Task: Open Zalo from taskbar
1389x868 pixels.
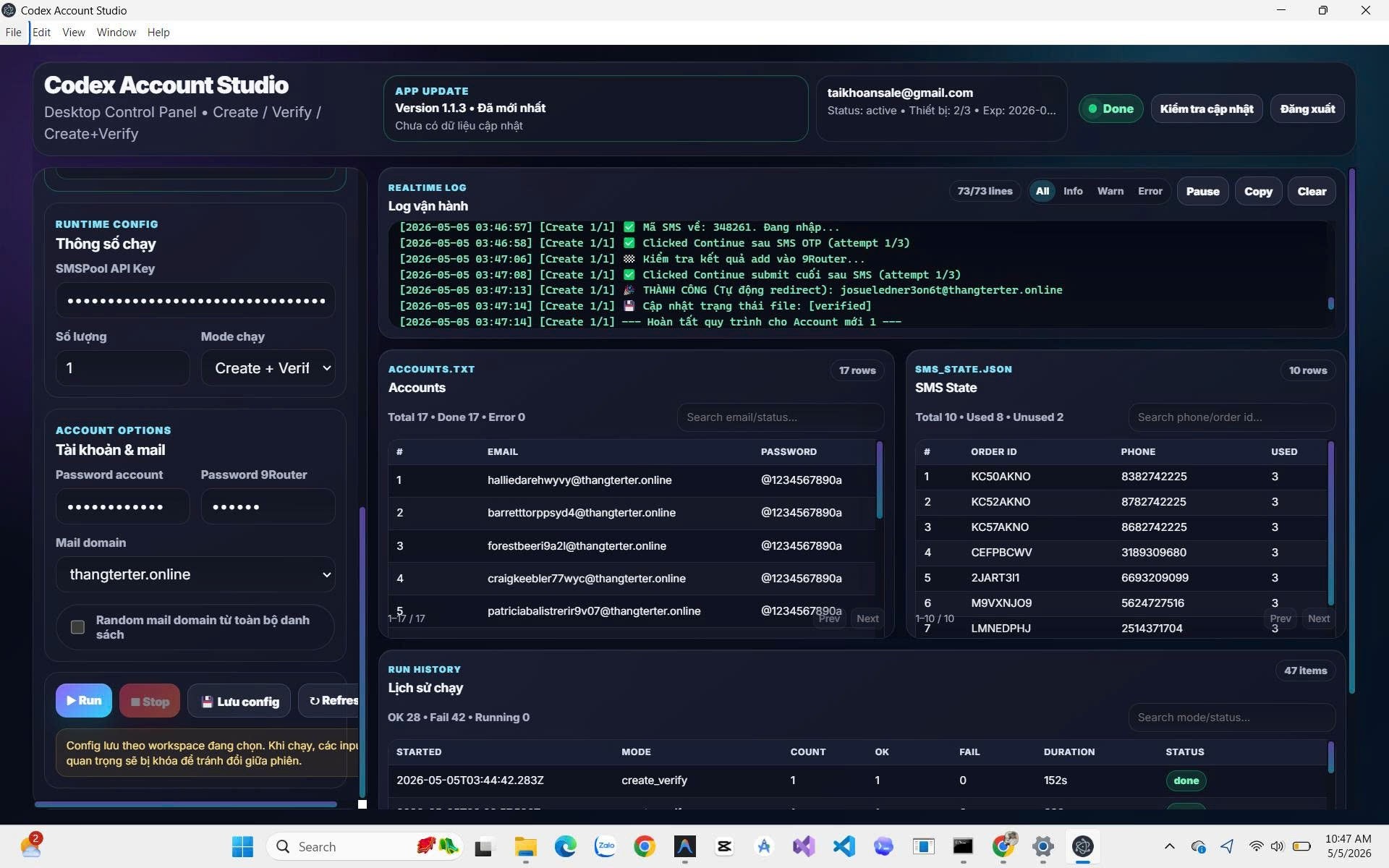Action: 605,846
